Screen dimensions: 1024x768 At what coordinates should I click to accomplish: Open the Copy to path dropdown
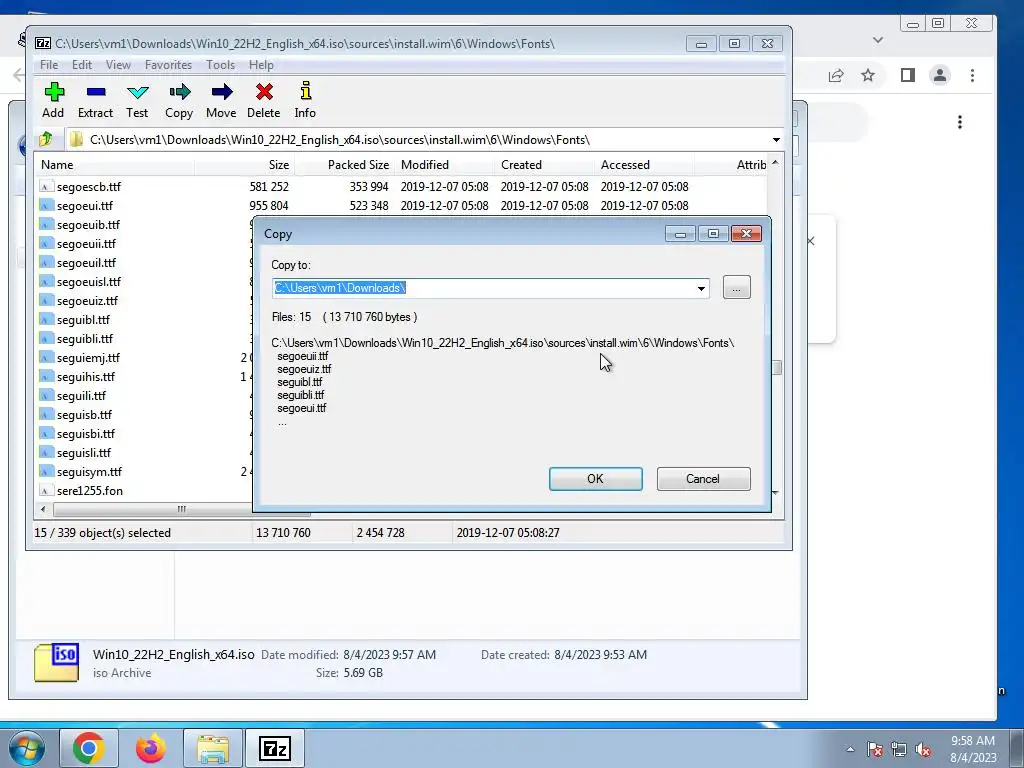point(701,288)
